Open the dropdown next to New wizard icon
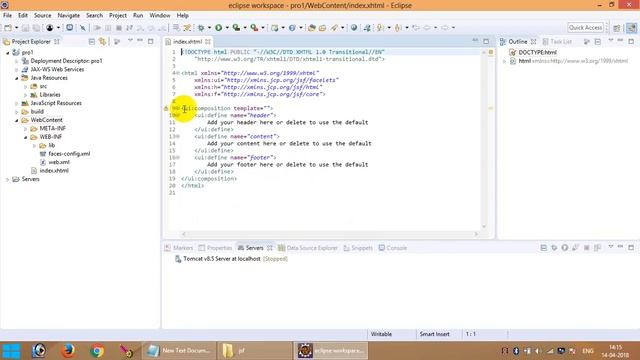 pyautogui.click(x=16, y=28)
